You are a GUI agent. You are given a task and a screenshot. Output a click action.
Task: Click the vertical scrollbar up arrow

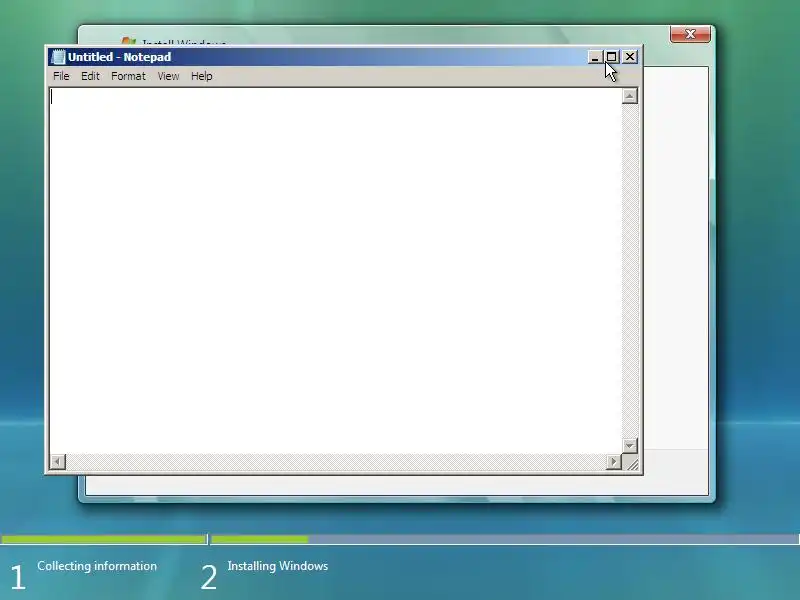630,96
